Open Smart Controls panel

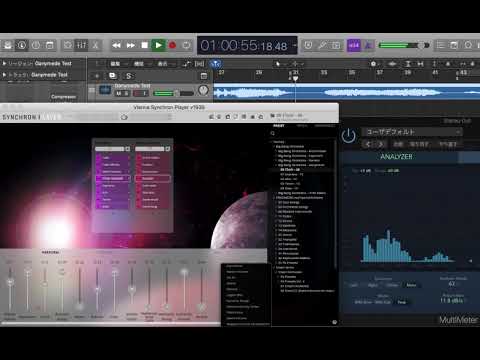[68, 45]
